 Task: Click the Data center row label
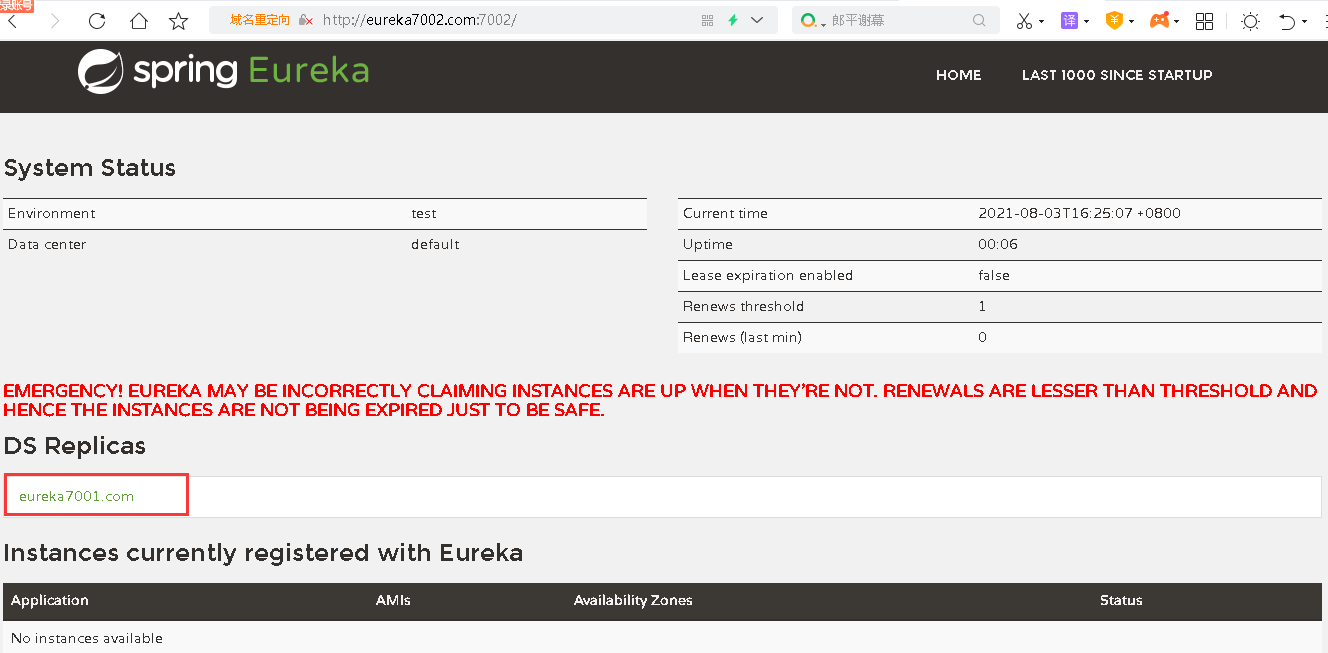[47, 244]
